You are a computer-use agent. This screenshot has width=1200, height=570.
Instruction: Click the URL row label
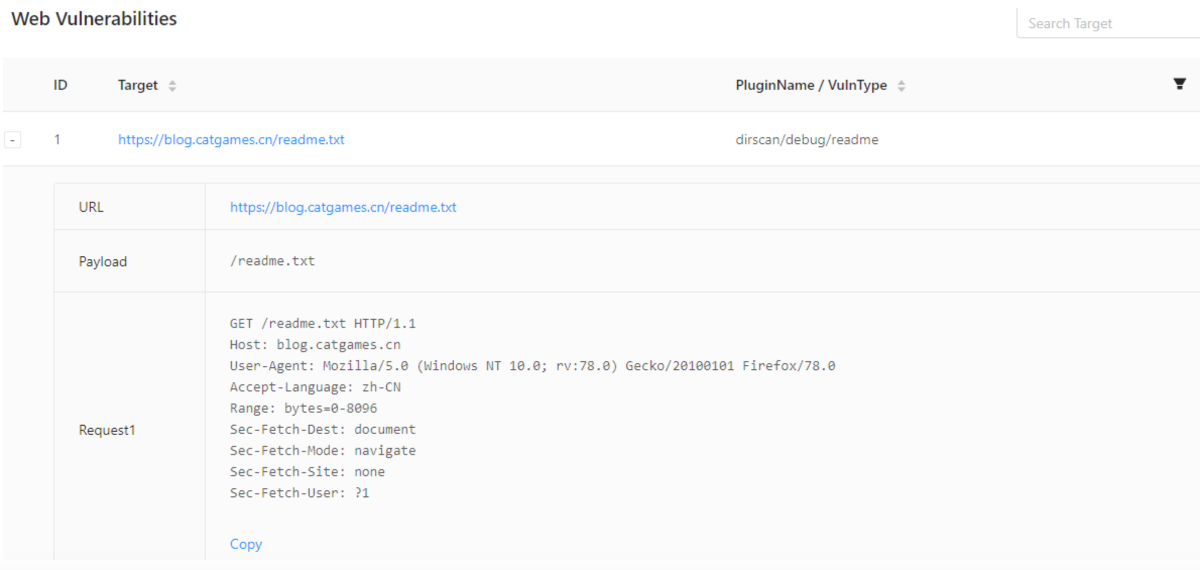[91, 207]
